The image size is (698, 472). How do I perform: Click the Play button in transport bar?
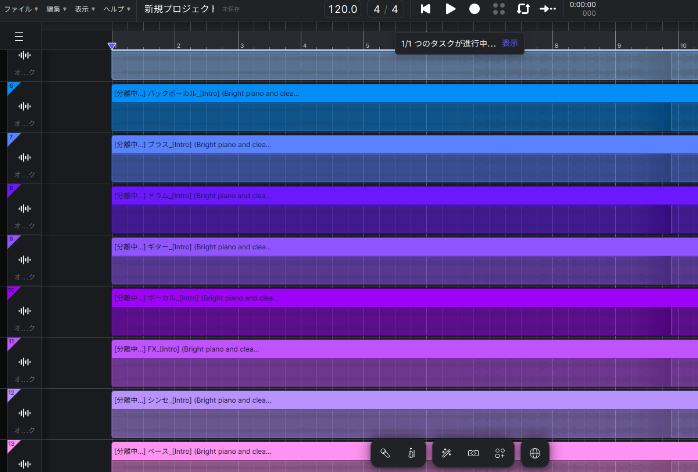pos(450,9)
